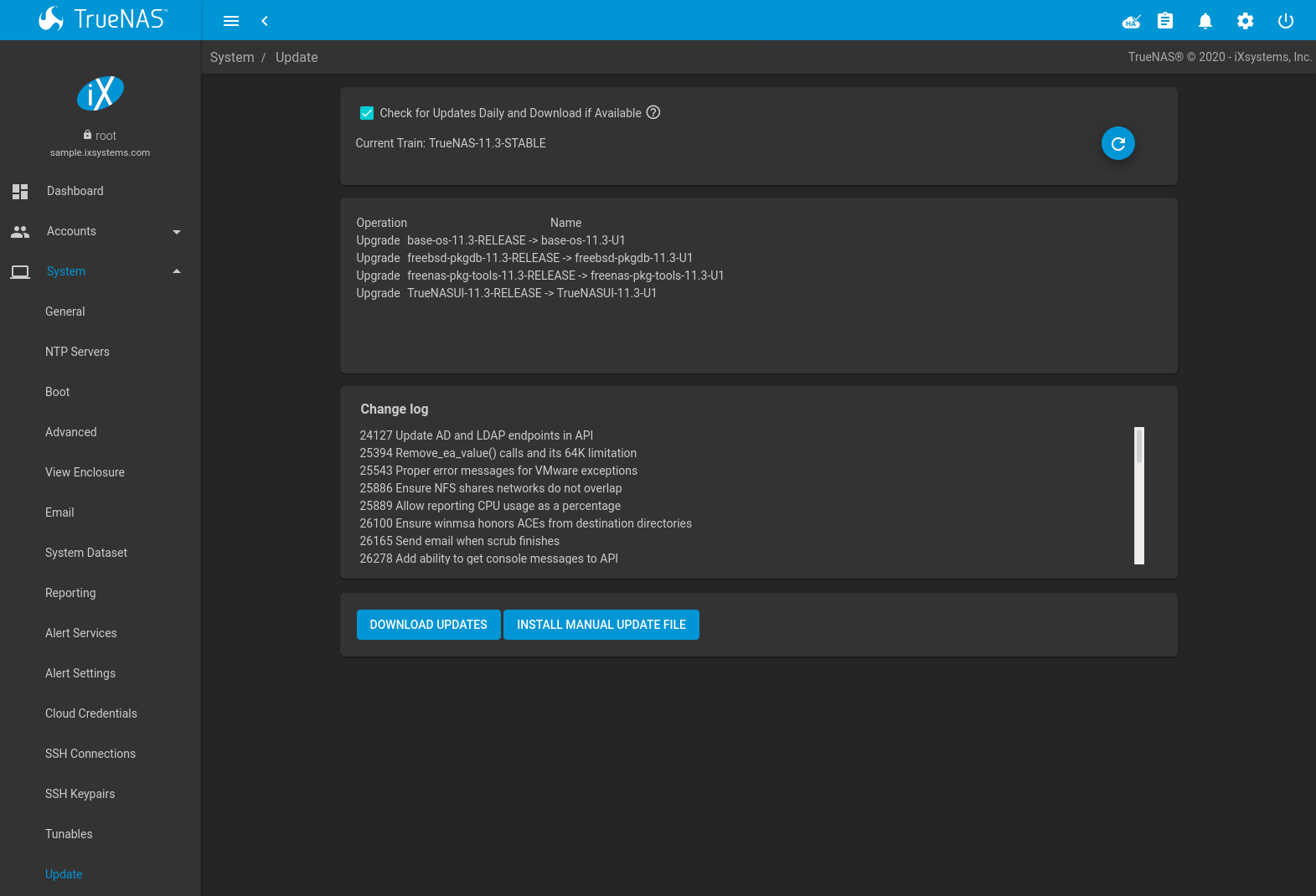The image size is (1316, 896).
Task: Open Dashboard in the sidebar
Action: [75, 191]
